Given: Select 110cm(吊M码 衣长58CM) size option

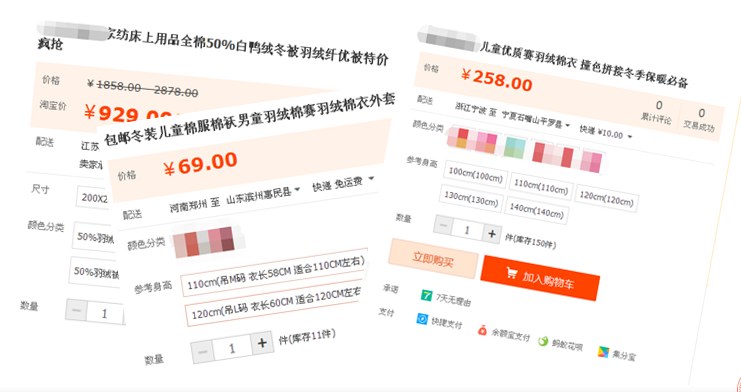Looking at the screenshot, I should click(275, 273).
